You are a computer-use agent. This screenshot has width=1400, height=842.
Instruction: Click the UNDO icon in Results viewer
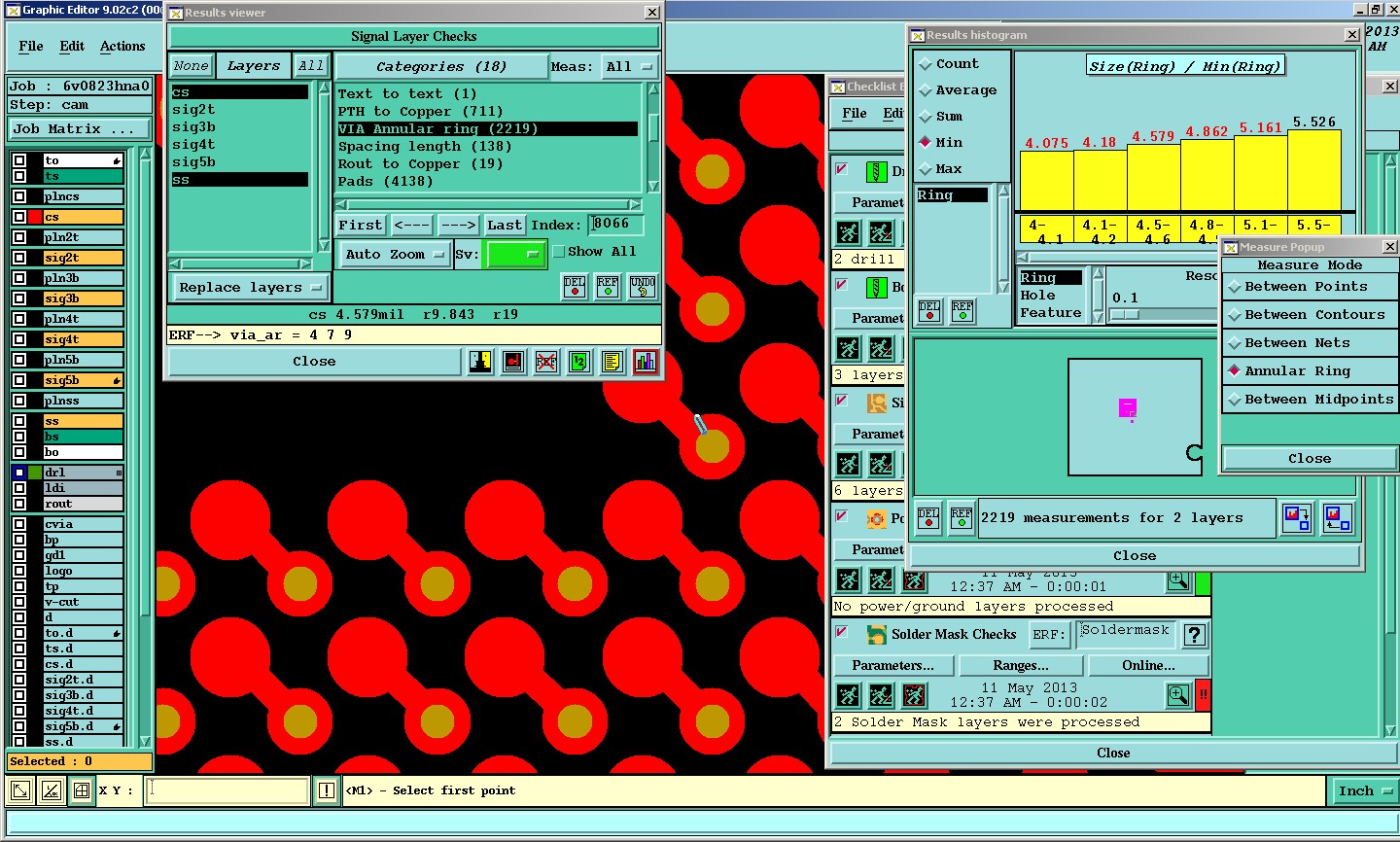643,287
